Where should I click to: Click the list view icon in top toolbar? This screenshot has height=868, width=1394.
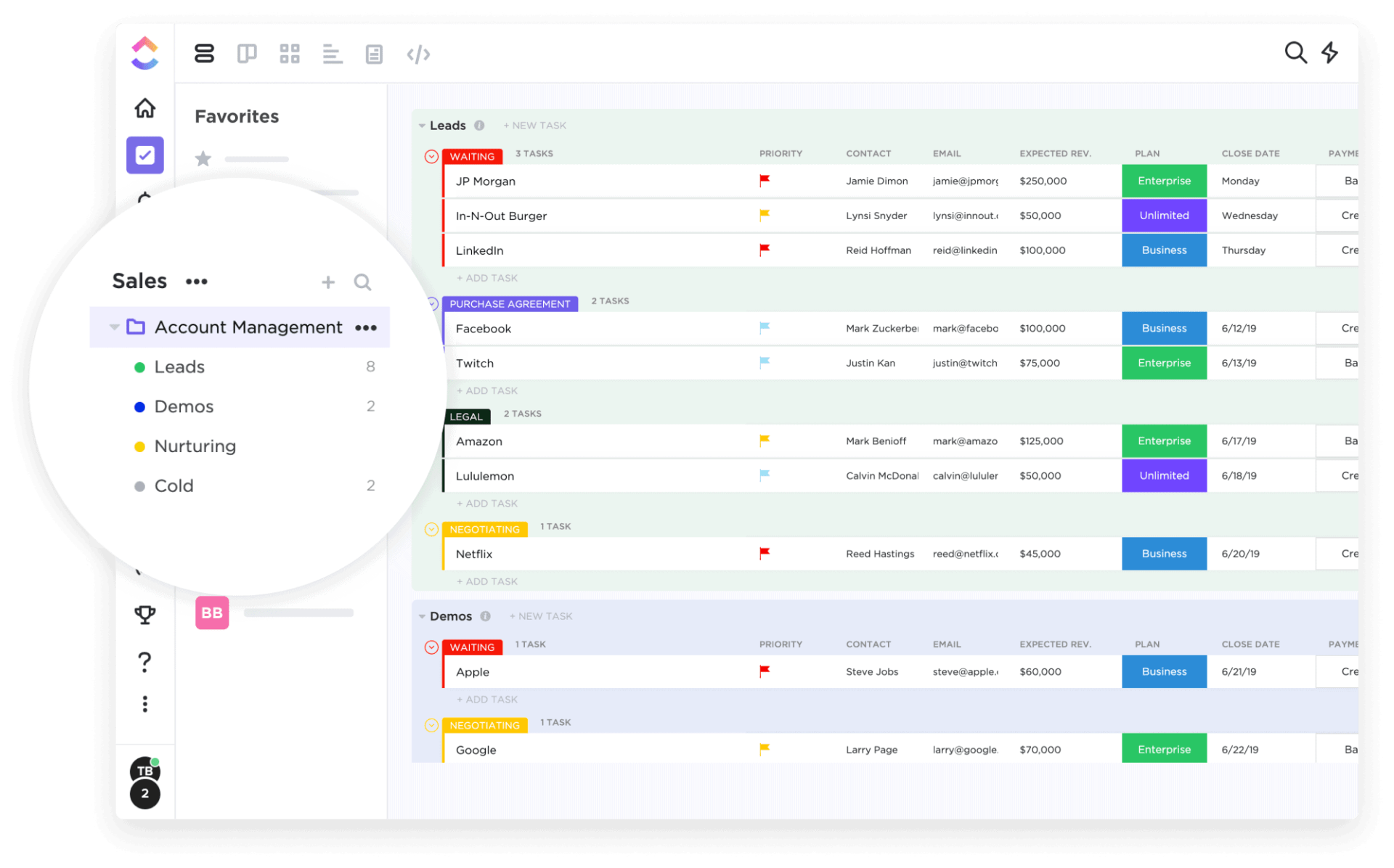[x=204, y=54]
